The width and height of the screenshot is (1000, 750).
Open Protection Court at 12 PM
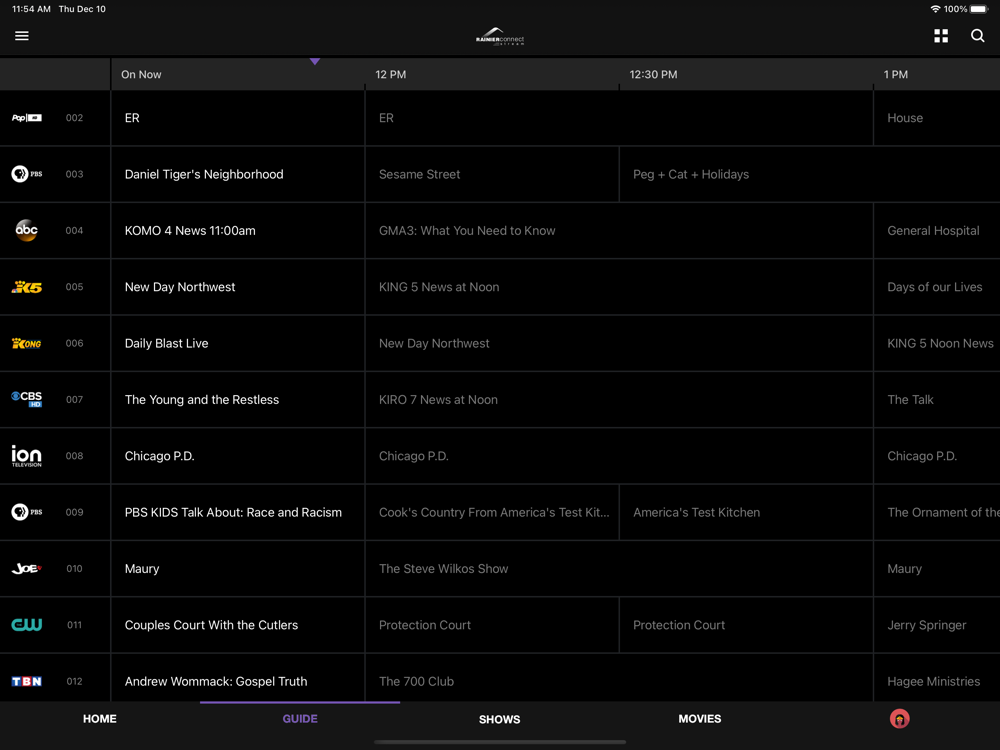(492, 625)
